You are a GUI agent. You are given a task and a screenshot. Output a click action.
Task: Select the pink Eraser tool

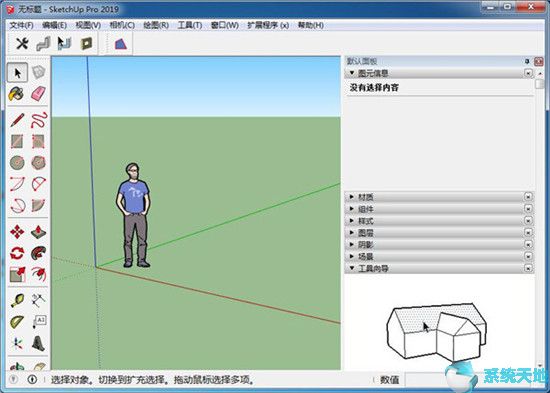click(38, 94)
